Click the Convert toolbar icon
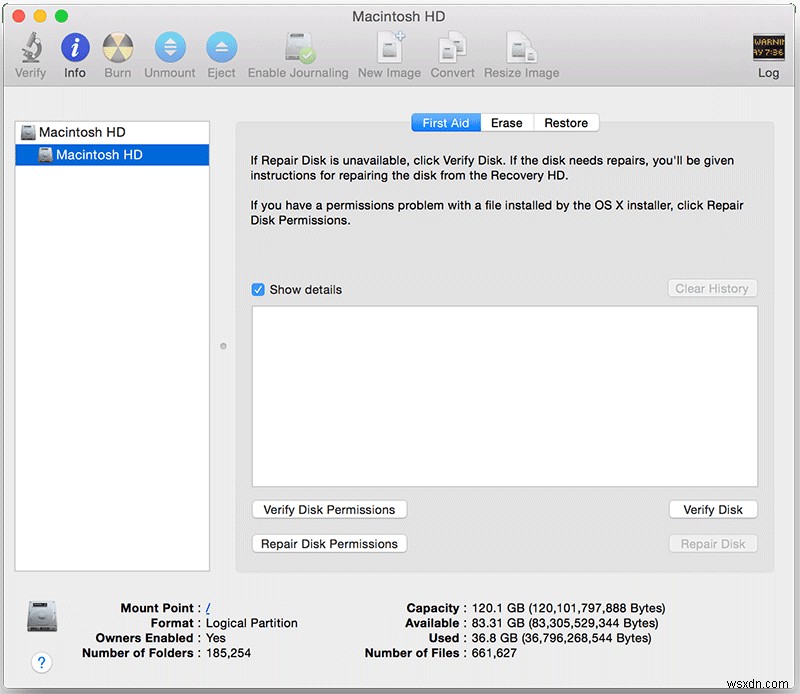The width and height of the screenshot is (800, 694). (x=452, y=47)
